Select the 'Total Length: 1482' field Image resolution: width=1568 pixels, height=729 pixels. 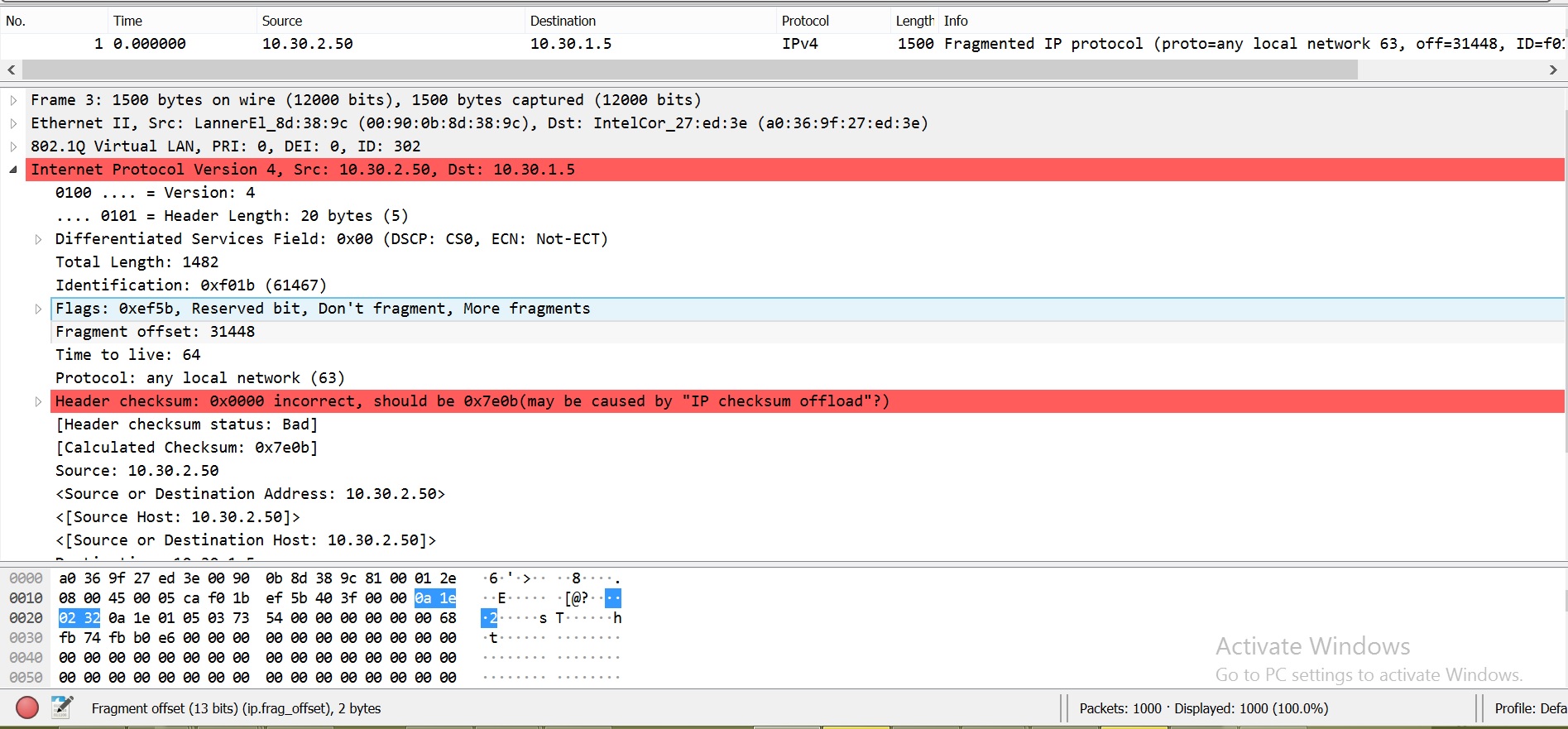(137, 262)
